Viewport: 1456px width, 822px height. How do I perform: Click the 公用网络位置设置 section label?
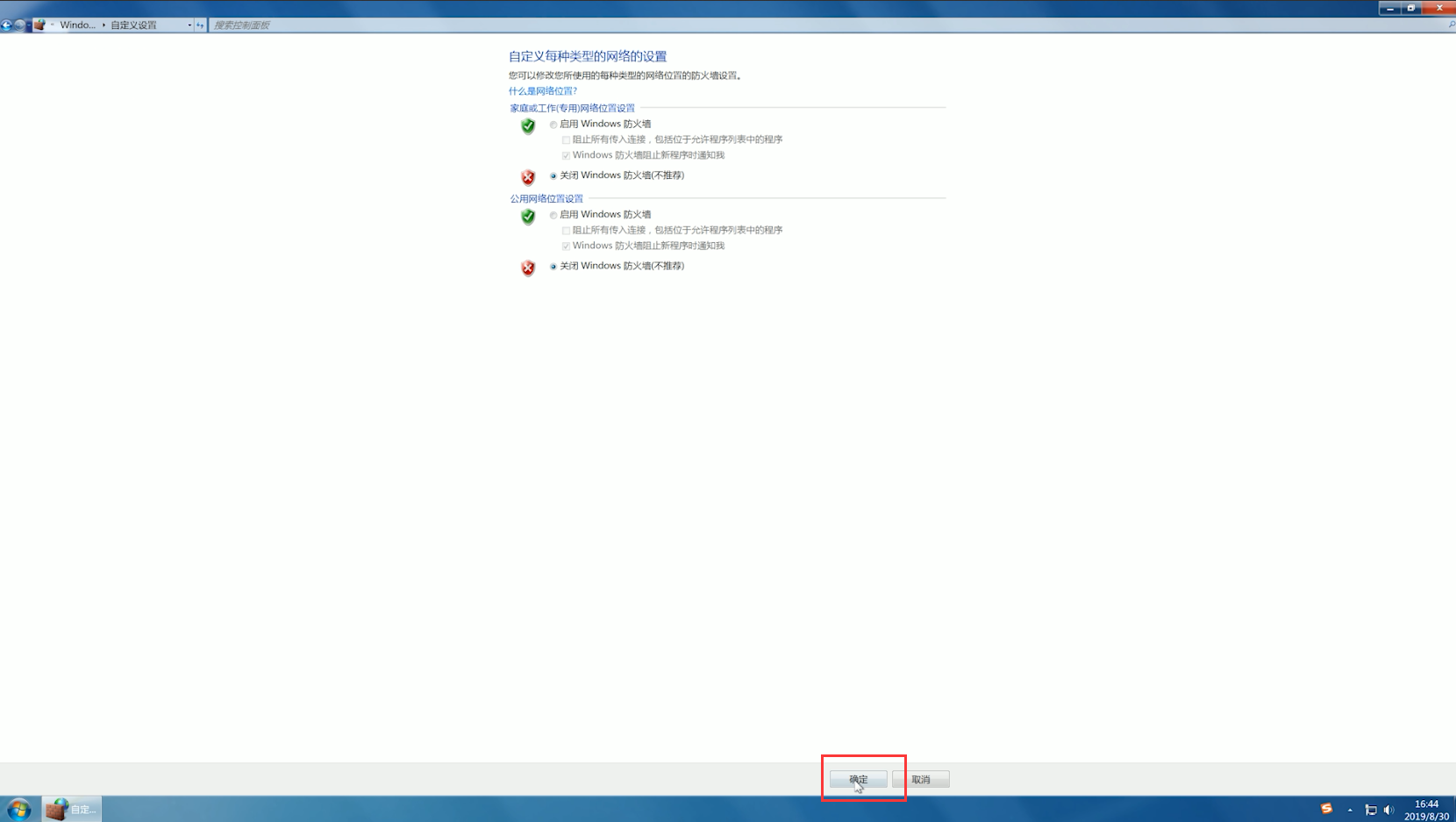click(x=546, y=199)
